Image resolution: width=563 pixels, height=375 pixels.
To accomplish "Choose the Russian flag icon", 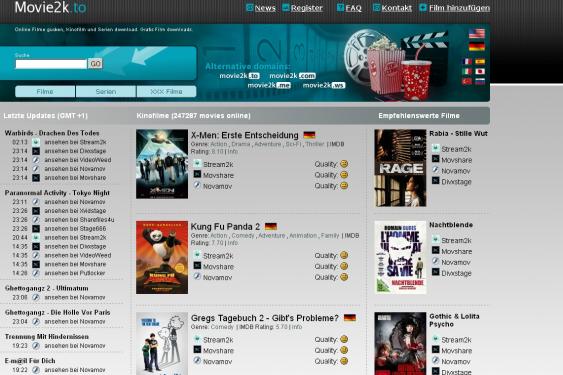I will pyautogui.click(x=480, y=81).
